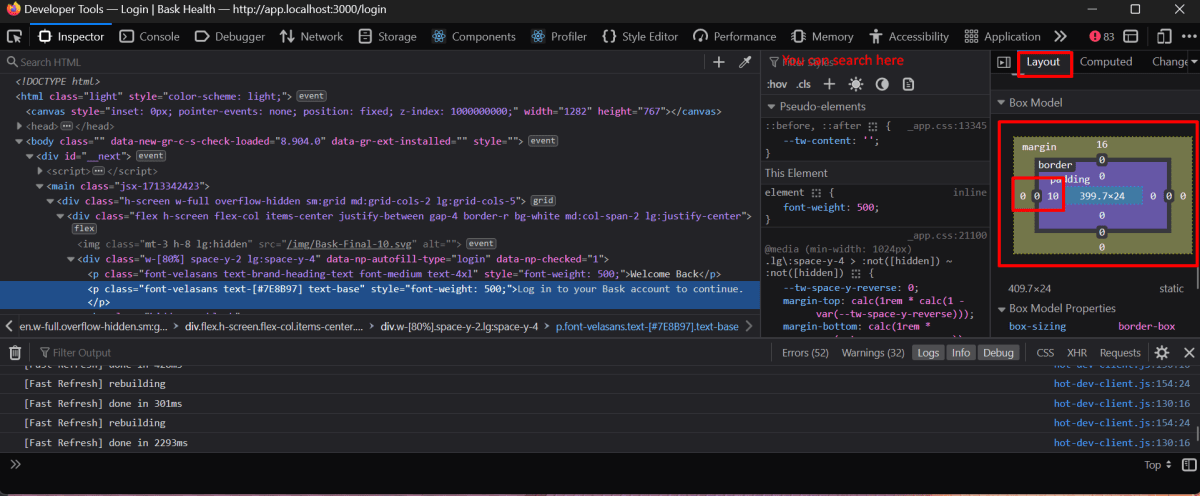Open the Network tab

tap(311, 37)
